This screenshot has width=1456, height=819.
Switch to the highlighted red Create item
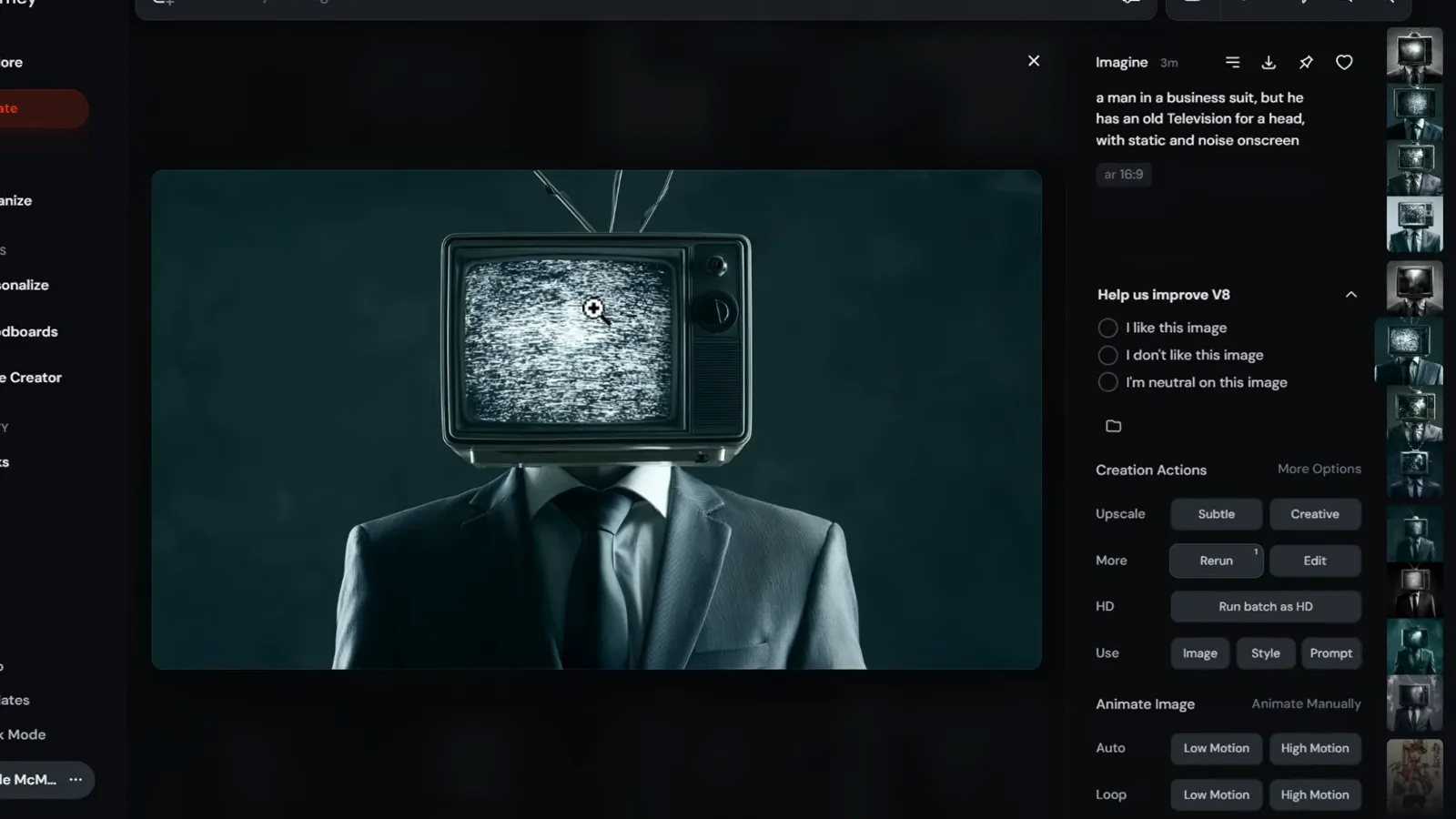coord(44,108)
